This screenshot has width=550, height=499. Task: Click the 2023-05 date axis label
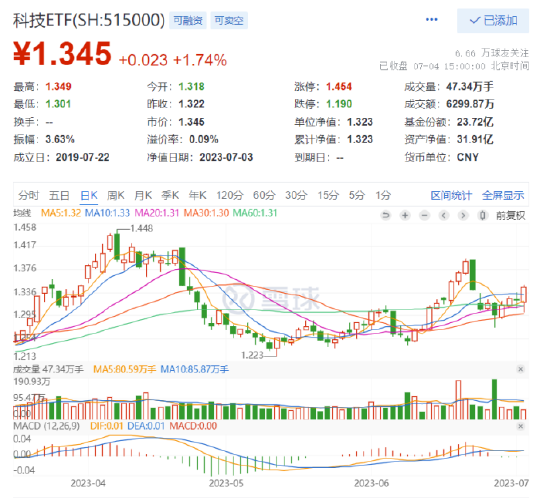pos(226,483)
